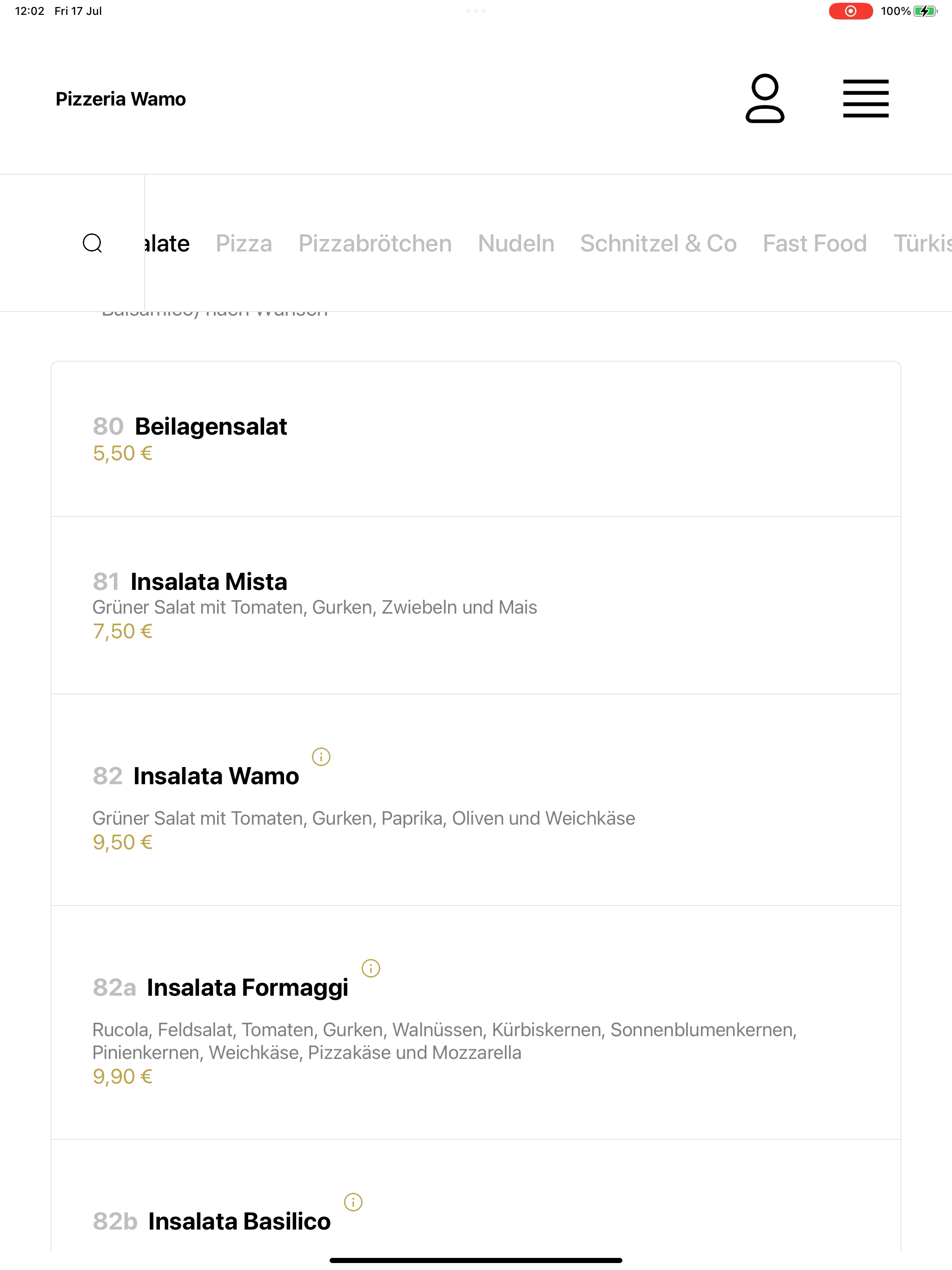Select the Insalata Mista menu item

(476, 606)
